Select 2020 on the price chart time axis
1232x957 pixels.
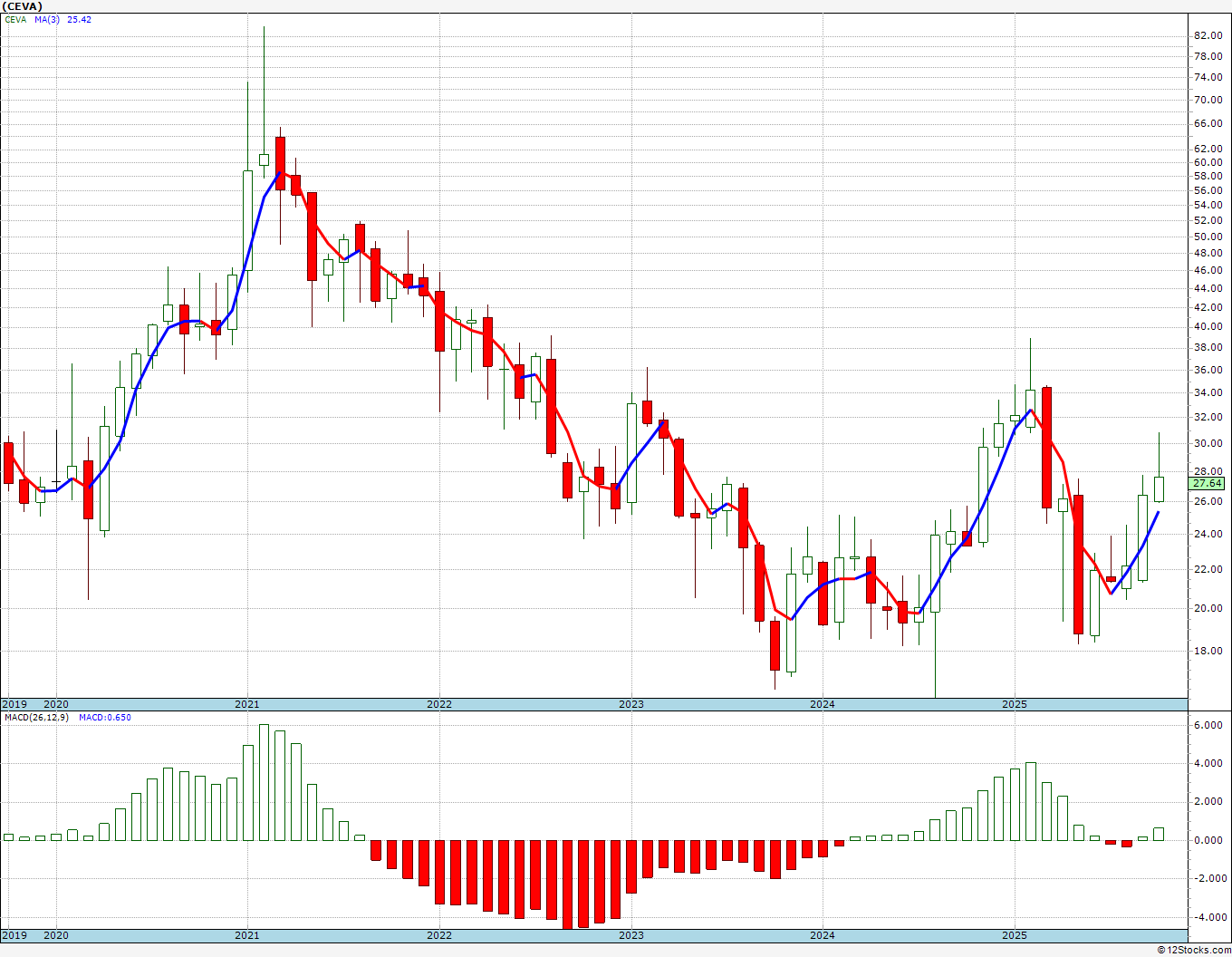point(56,704)
